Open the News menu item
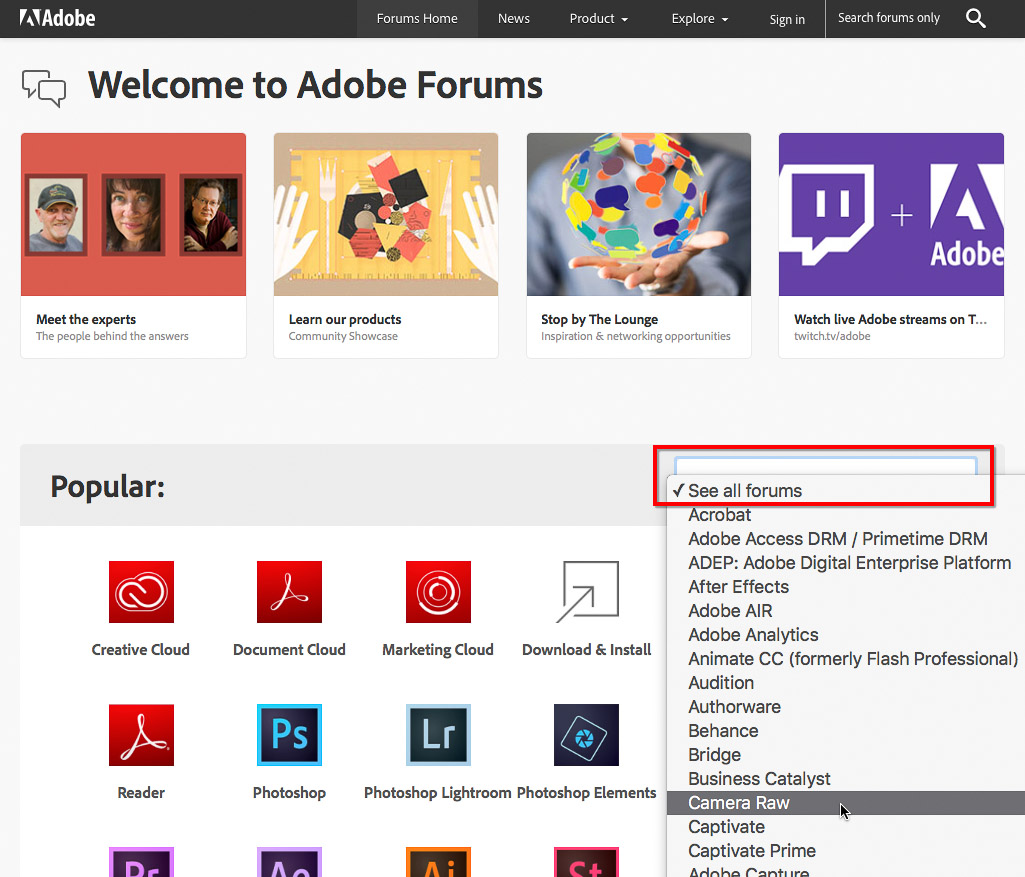1025x877 pixels. pyautogui.click(x=514, y=18)
